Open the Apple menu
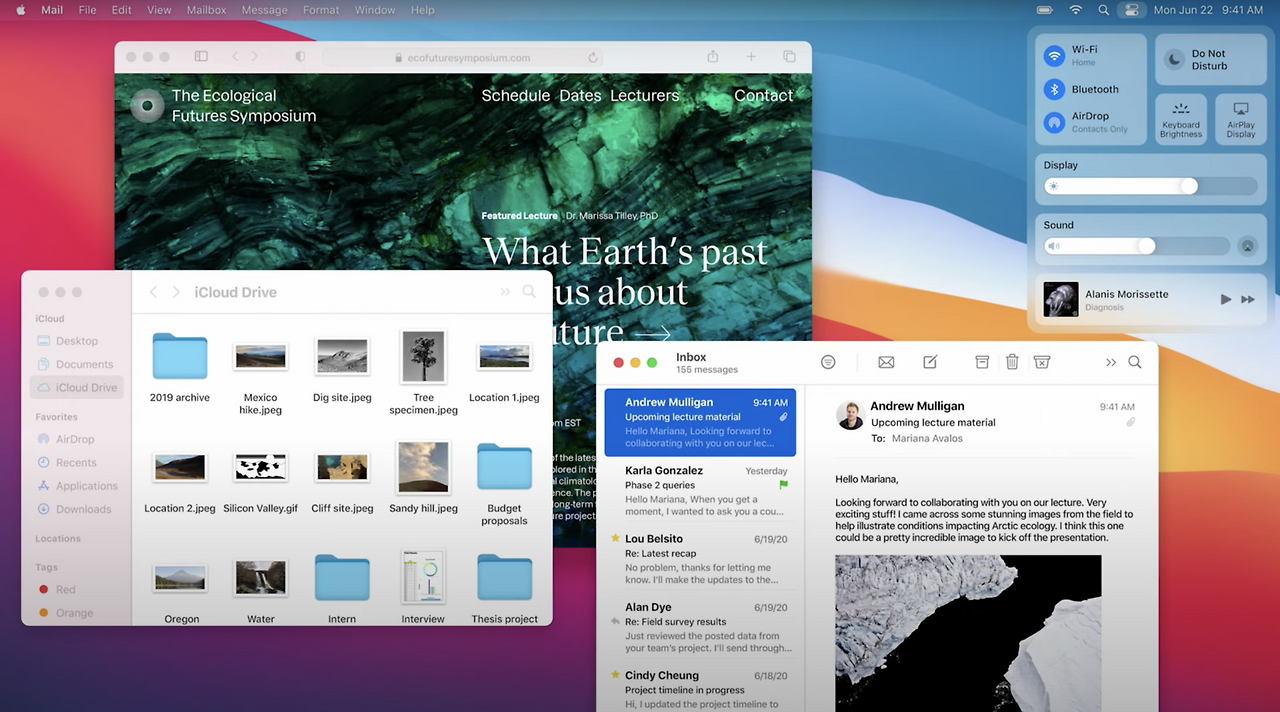1280x712 pixels. point(20,10)
